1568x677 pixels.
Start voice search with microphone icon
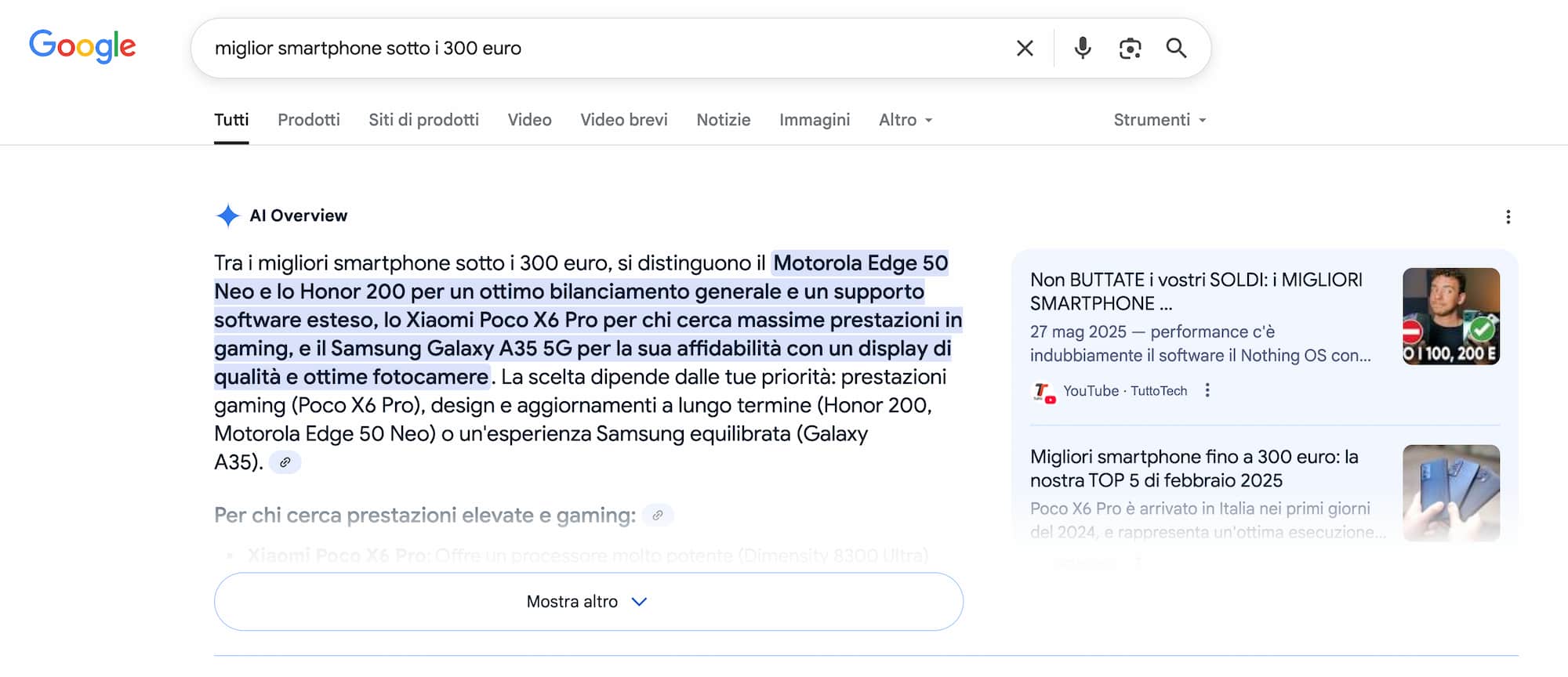pyautogui.click(x=1083, y=49)
